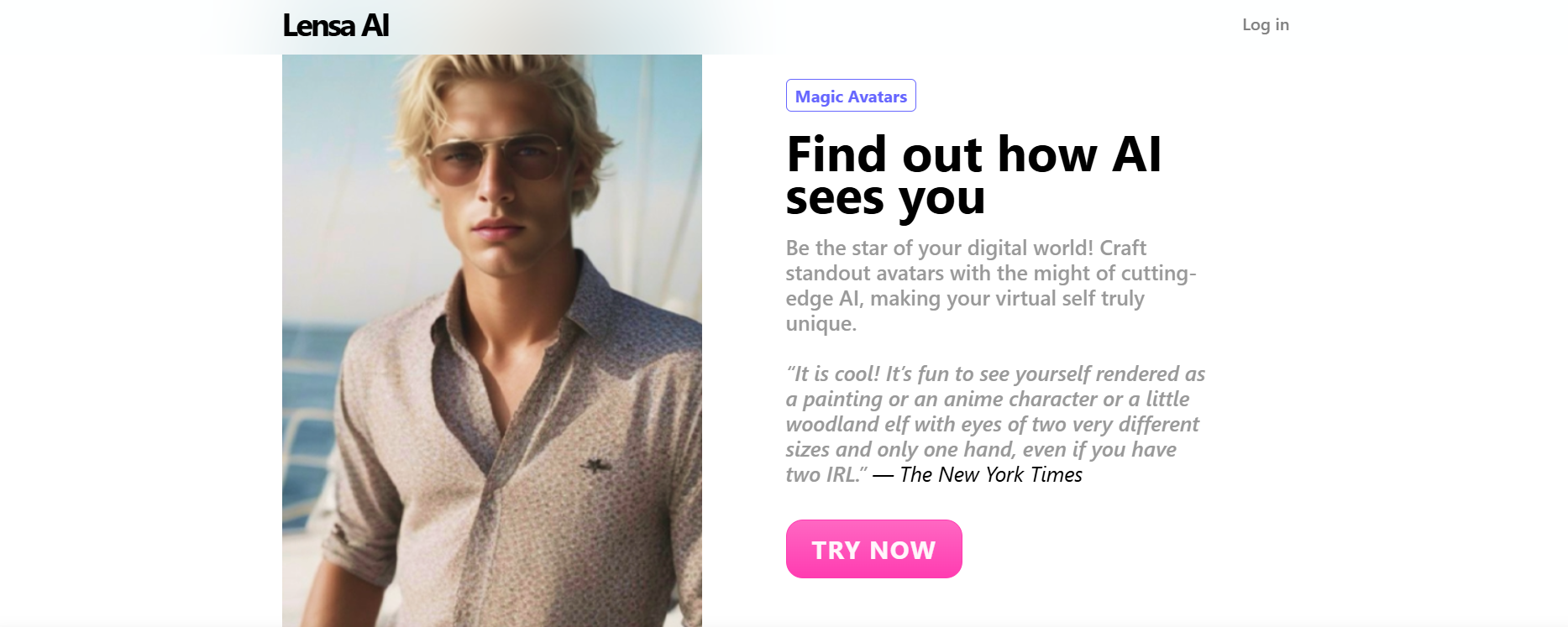This screenshot has width=1568, height=627.
Task: Click the Lensa AI logo
Action: (336, 25)
